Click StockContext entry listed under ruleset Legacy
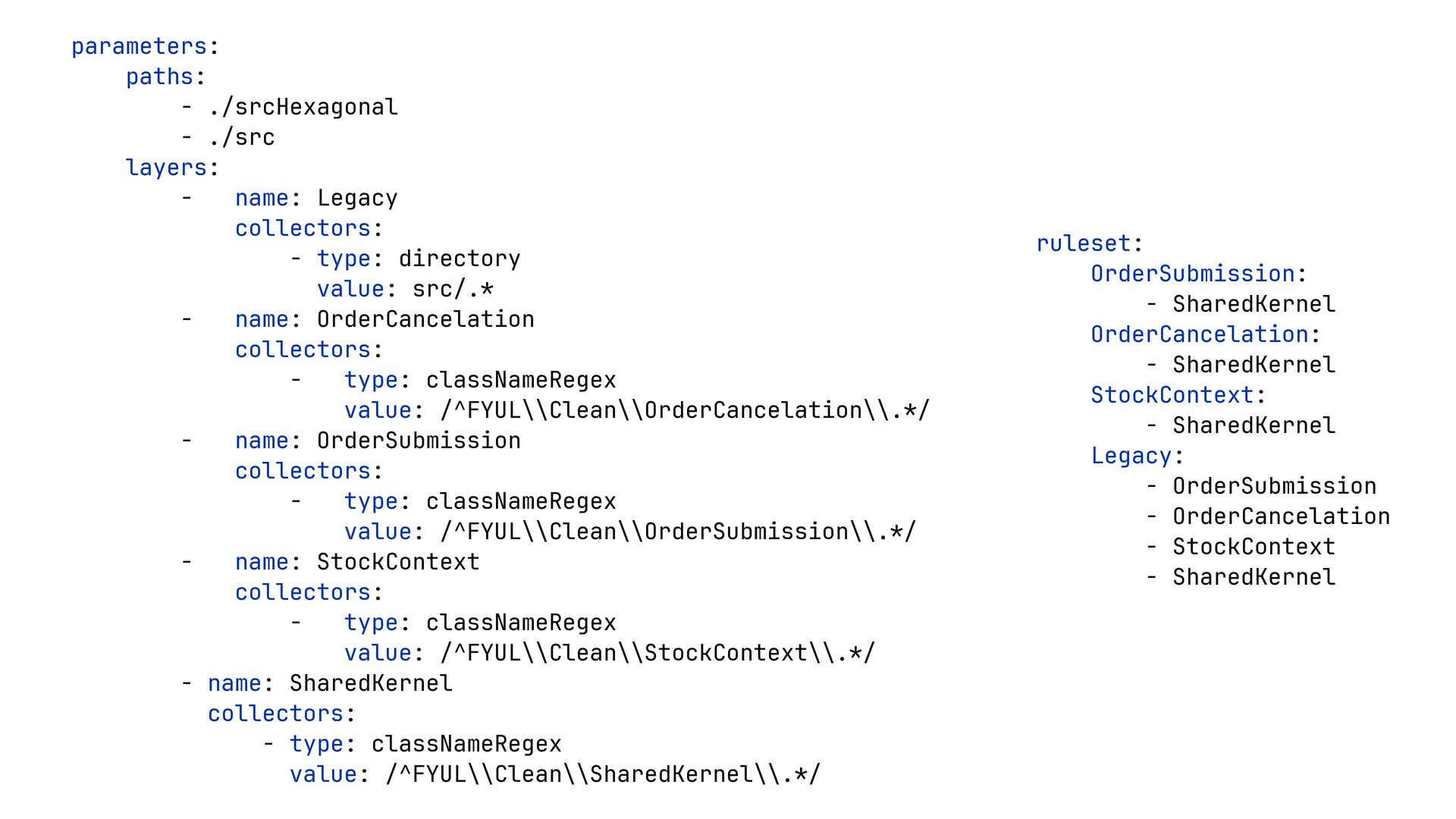1456x819 pixels. [1253, 548]
